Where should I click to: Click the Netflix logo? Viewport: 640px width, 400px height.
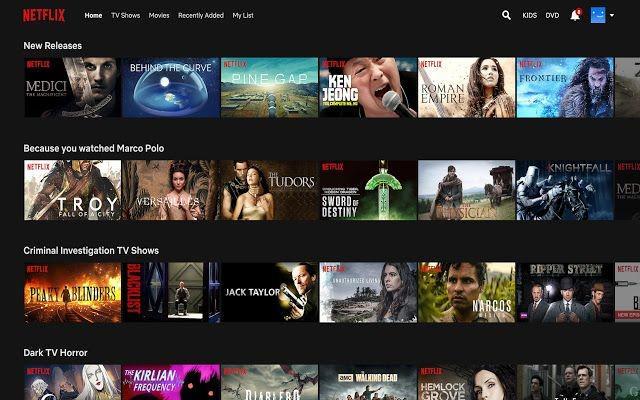point(44,16)
